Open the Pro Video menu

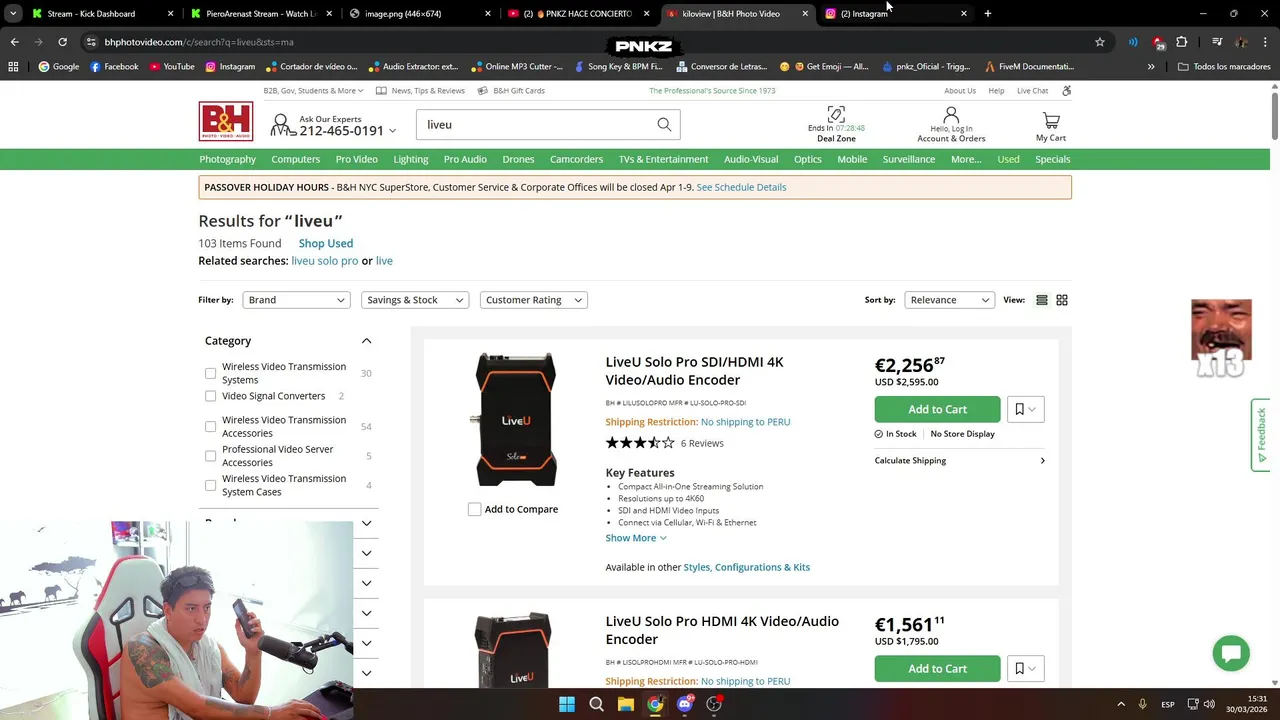[357, 159]
